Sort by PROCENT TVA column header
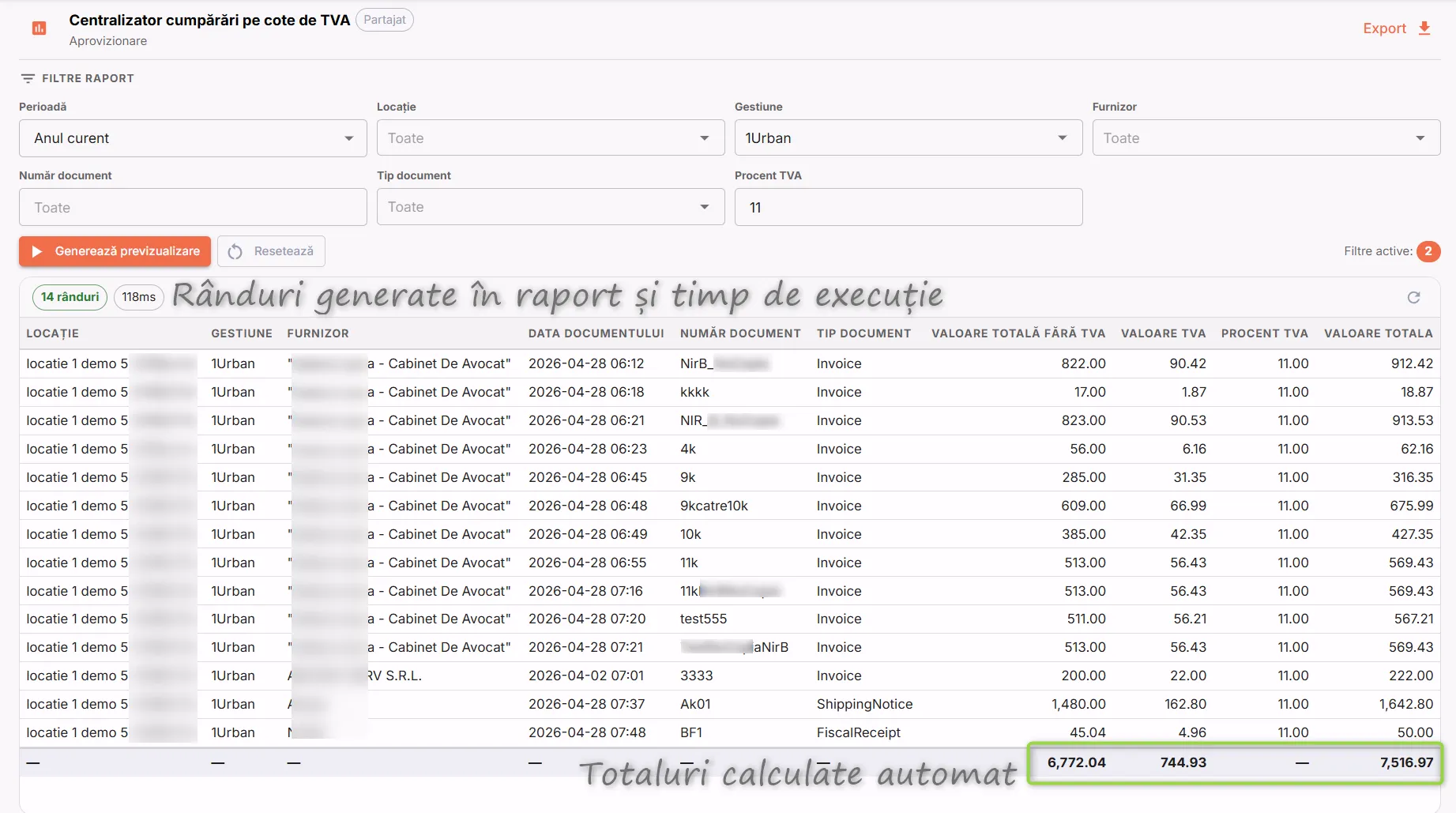Screen dimensions: 1456x813 click(1265, 333)
